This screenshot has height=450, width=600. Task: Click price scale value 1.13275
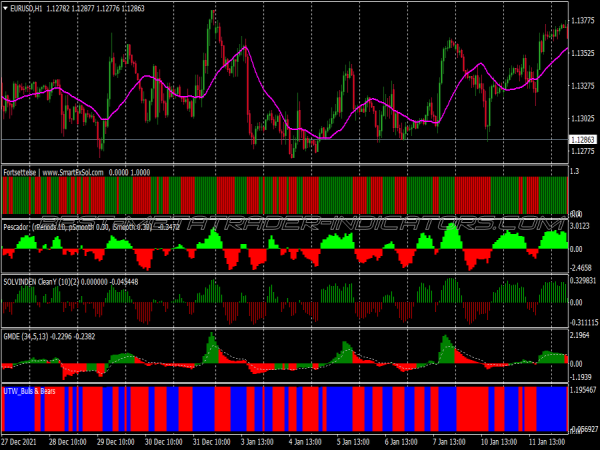point(583,86)
